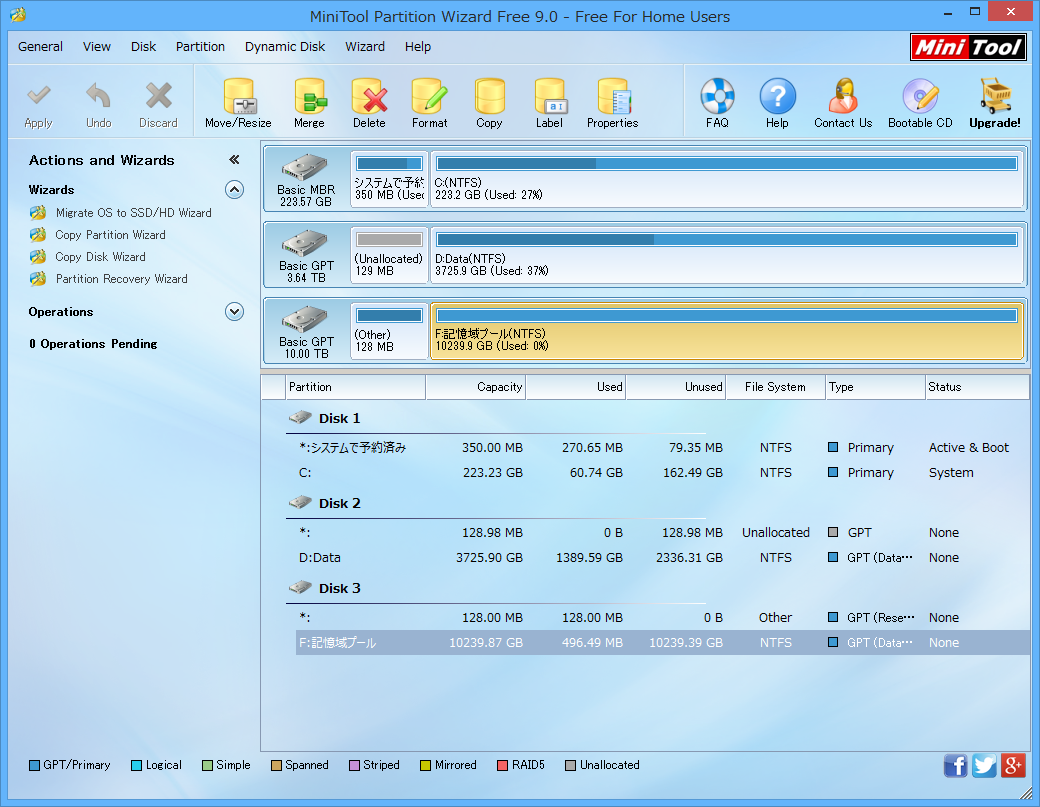1040x807 pixels.
Task: Click the Help question mark icon
Action: [x=777, y=97]
